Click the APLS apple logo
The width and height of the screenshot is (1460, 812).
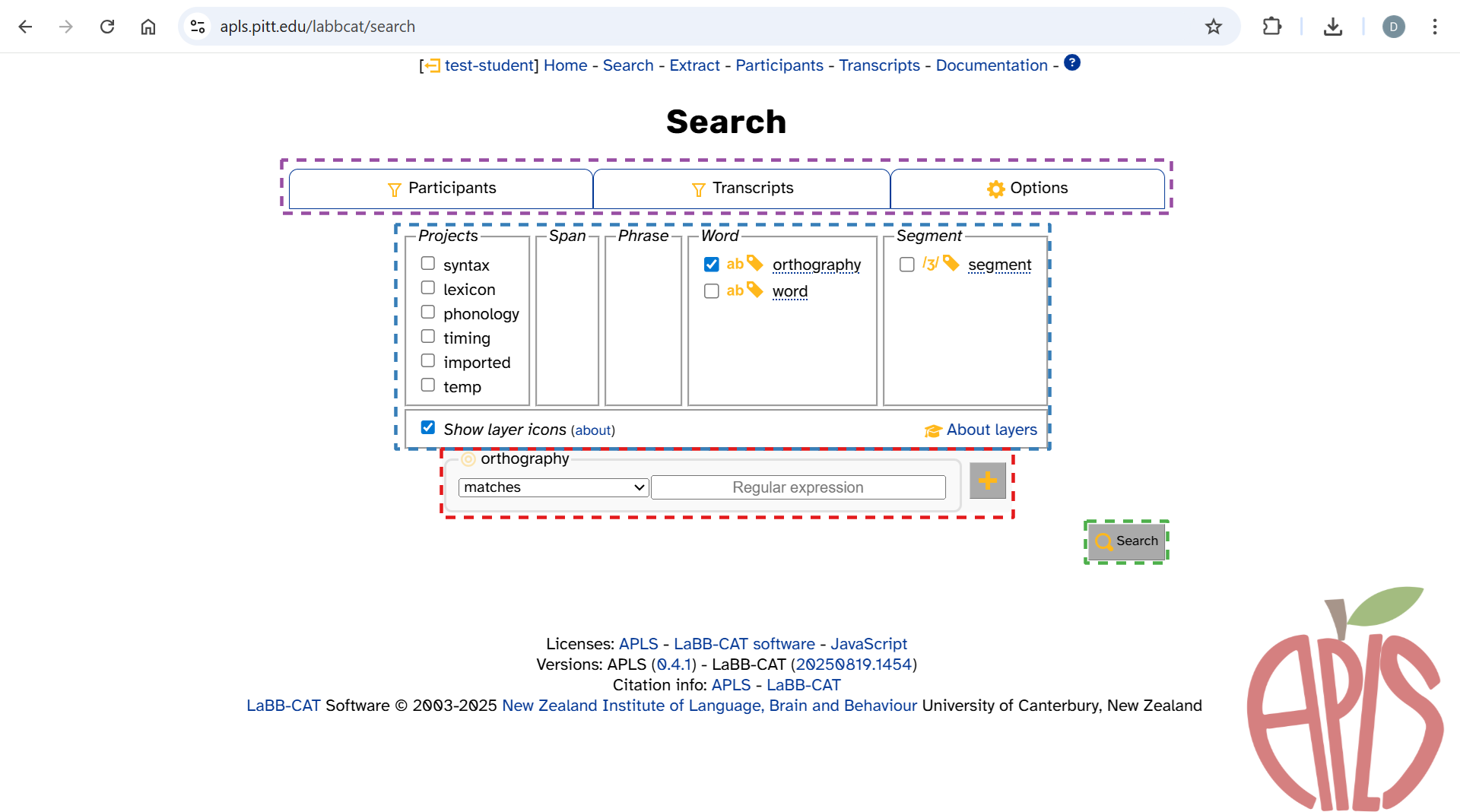1344,699
